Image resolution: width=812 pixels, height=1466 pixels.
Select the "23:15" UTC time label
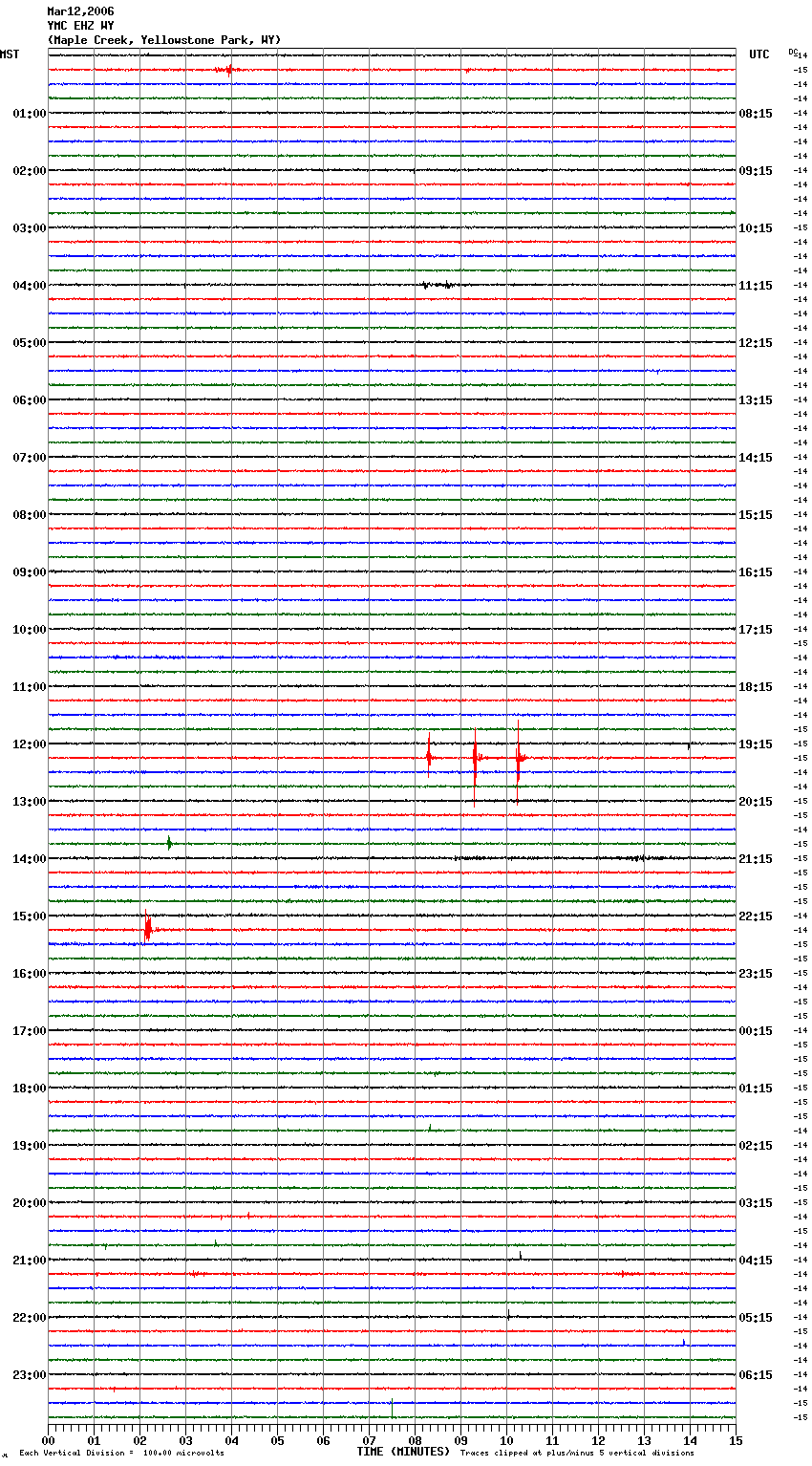coord(756,974)
